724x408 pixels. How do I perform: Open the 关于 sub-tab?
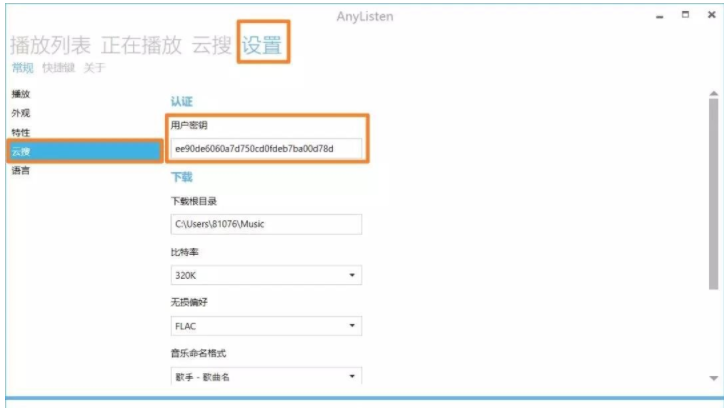click(x=95, y=68)
